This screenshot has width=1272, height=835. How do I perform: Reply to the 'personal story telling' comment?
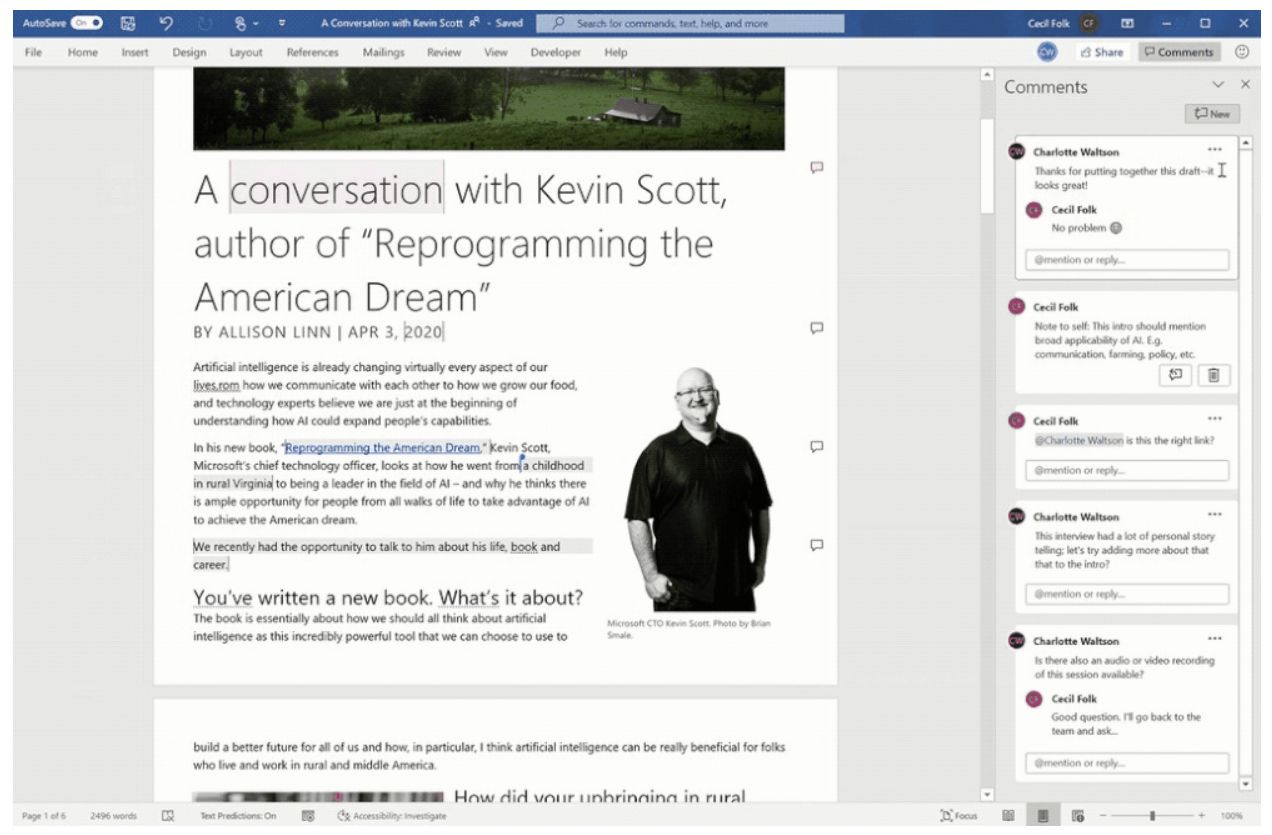[1127, 594]
